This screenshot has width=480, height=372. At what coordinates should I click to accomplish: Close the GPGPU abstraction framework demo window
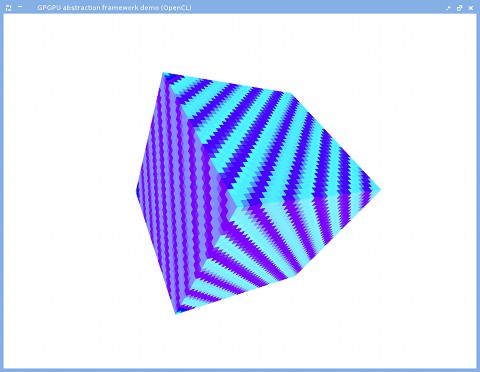click(471, 8)
